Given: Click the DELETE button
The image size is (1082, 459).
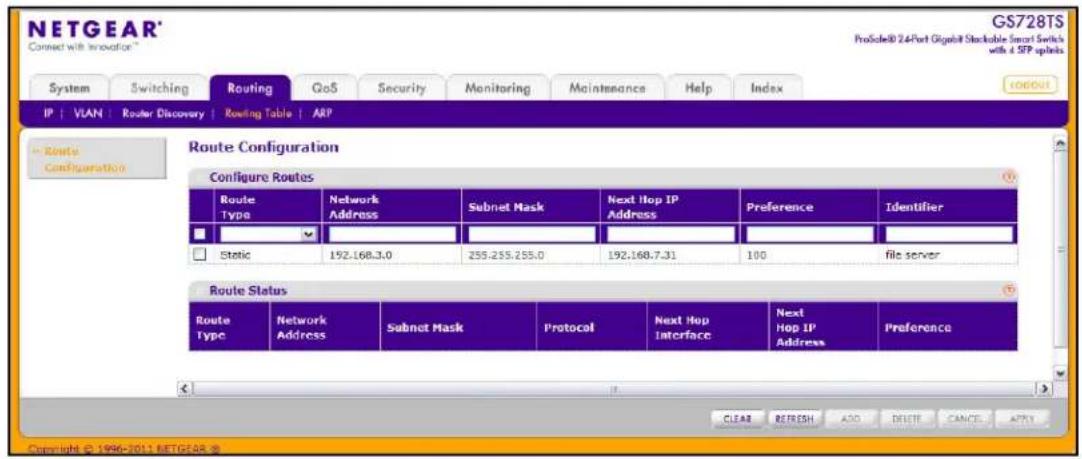Looking at the screenshot, I should 906,418.
